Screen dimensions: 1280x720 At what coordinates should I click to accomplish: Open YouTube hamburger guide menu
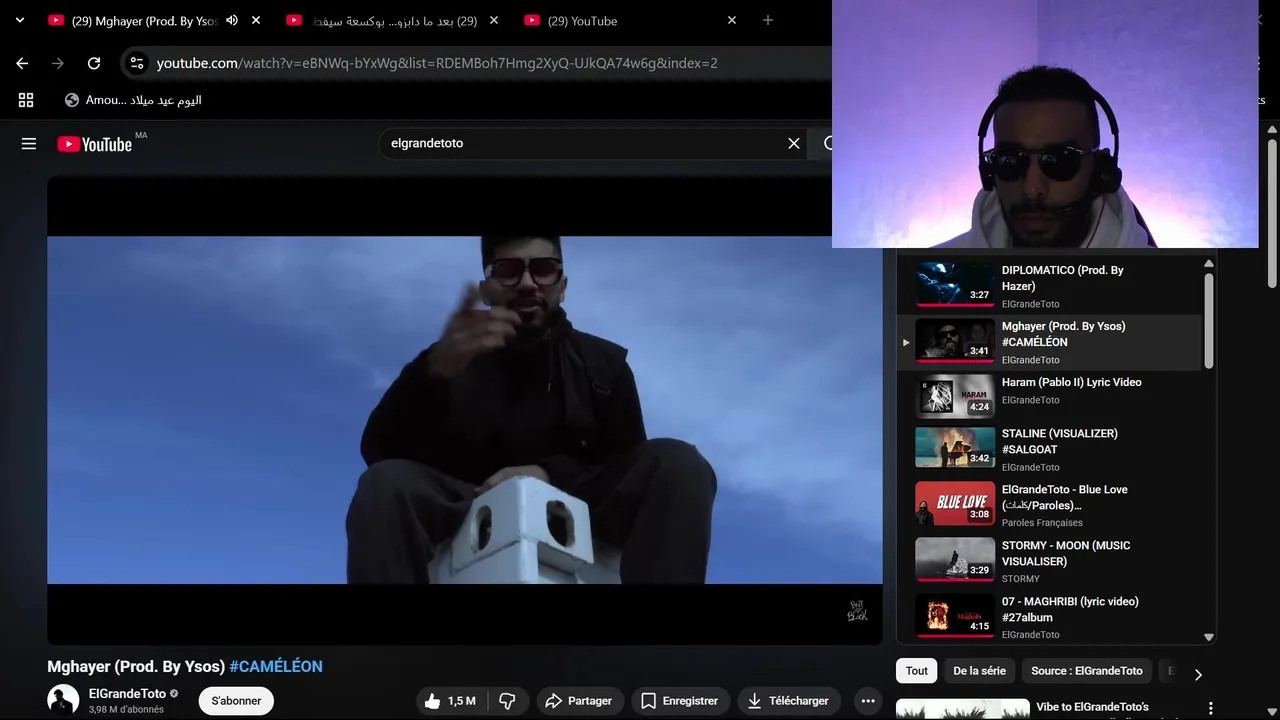point(29,144)
